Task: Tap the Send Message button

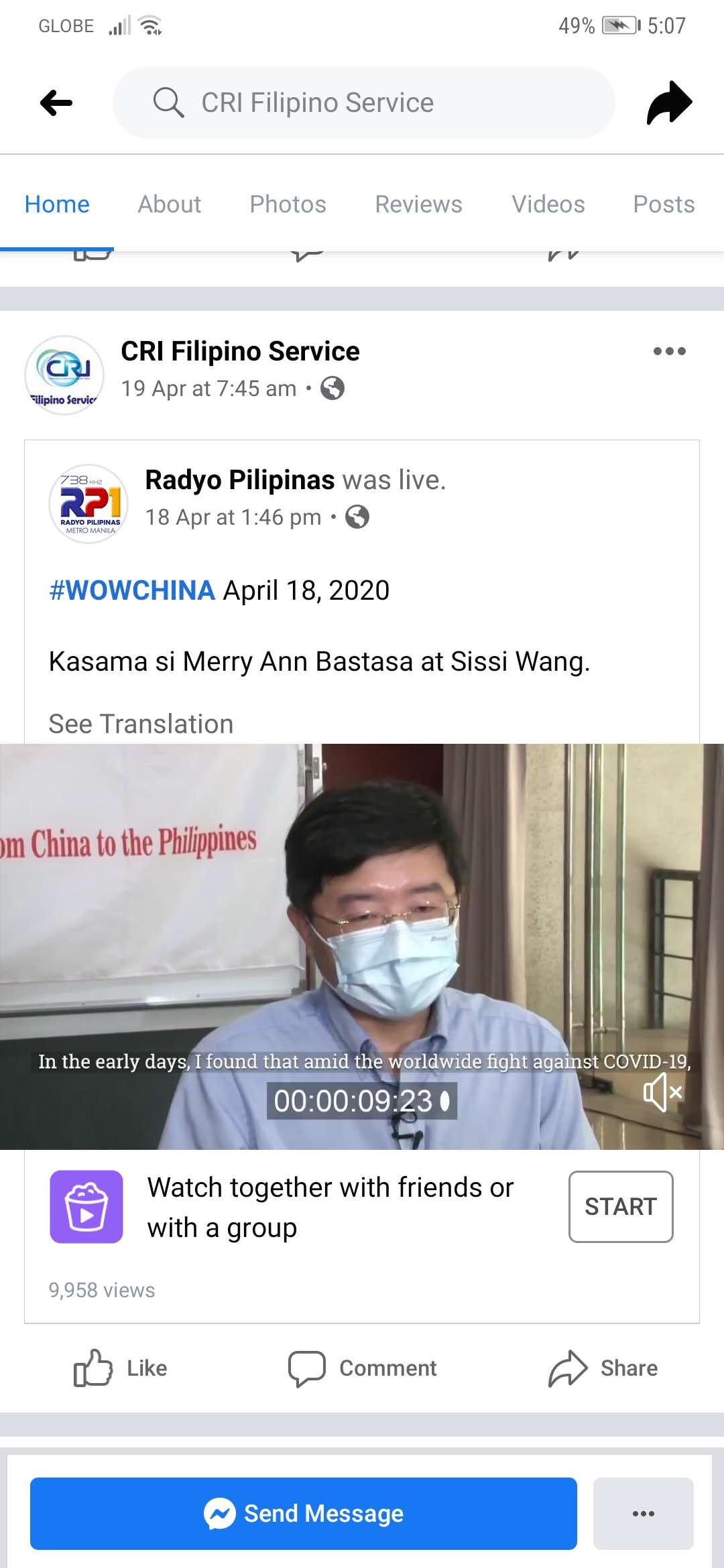Action: [304, 1514]
